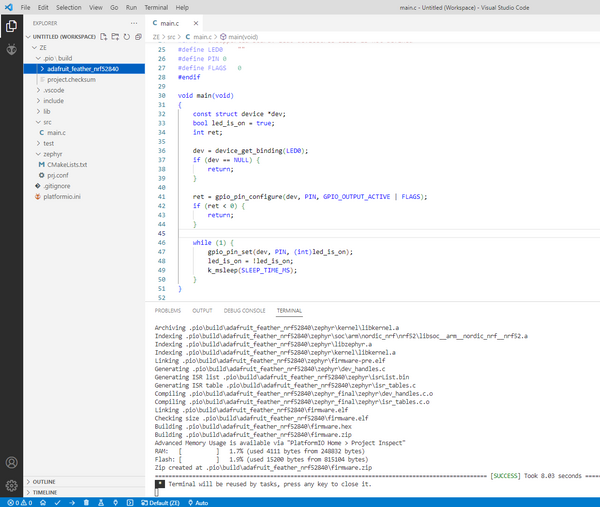Open main.c in the Explorer tree
This screenshot has width=600, height=507.
(x=56, y=133)
